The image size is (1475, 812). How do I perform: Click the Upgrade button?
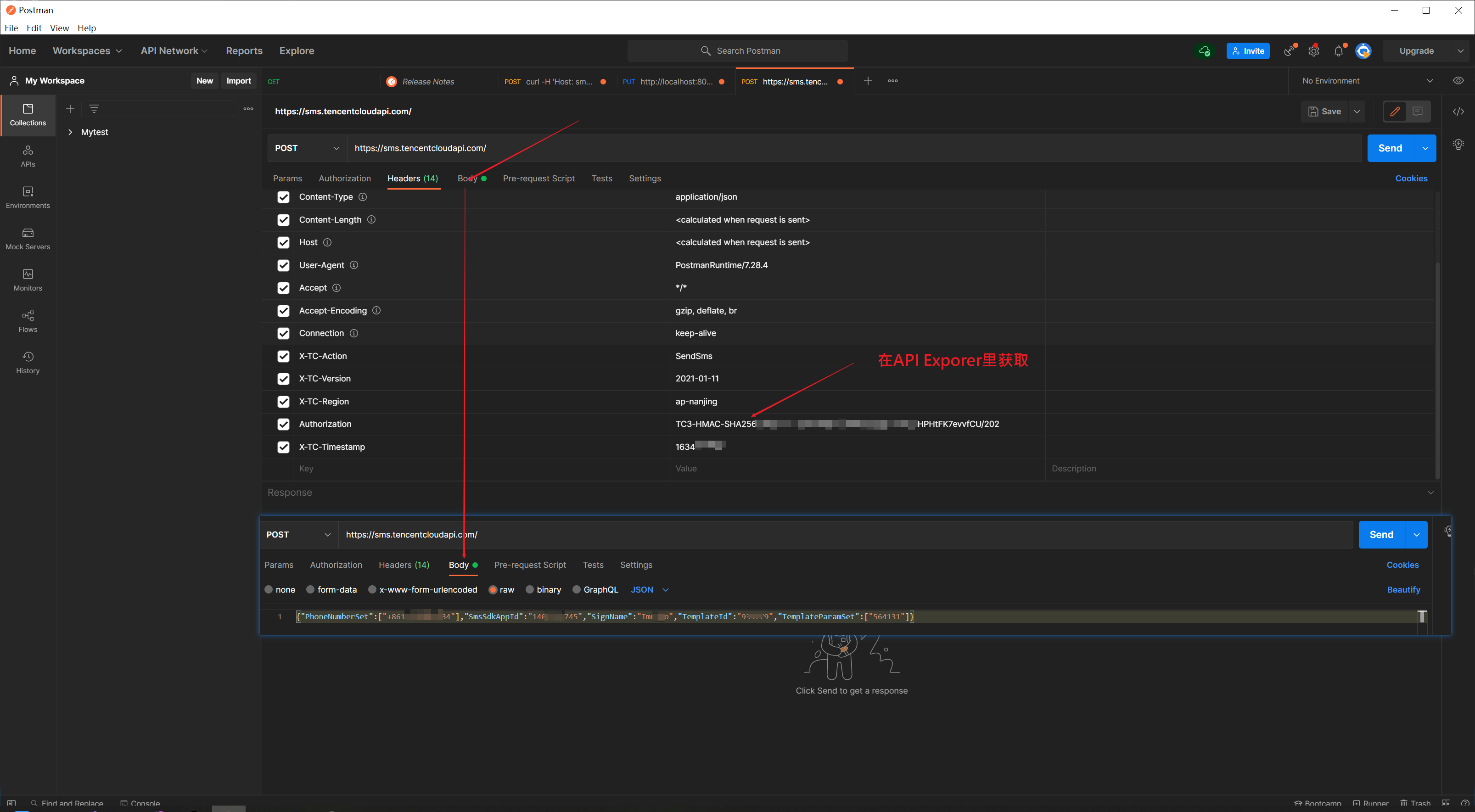click(x=1416, y=51)
